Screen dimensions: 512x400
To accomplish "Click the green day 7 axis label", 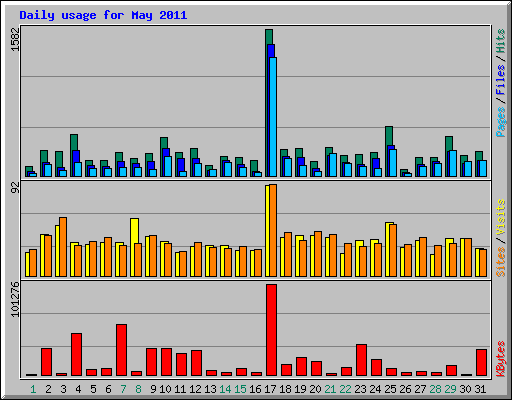I will 123,389.
